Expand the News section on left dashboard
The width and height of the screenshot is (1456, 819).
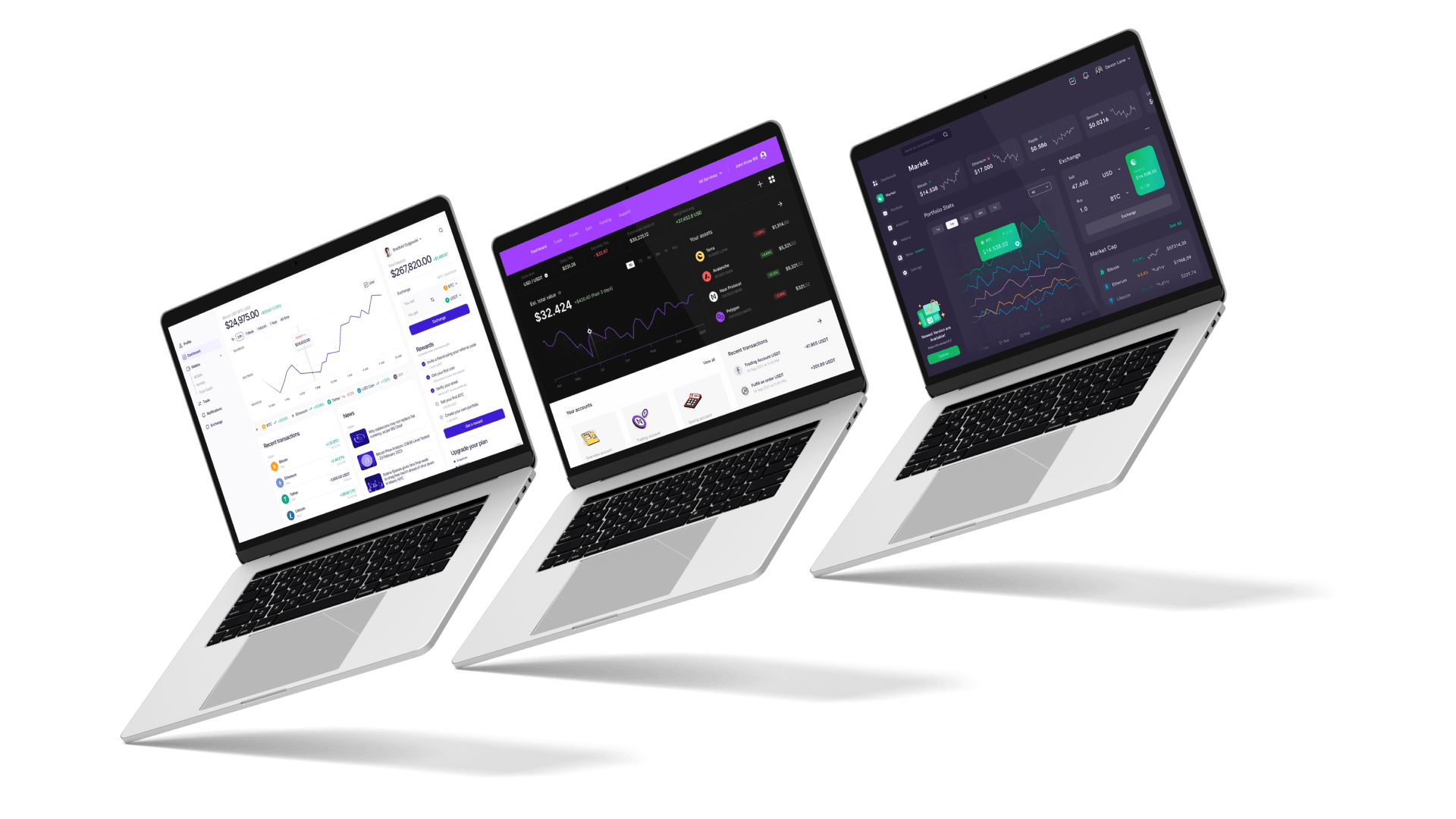[x=347, y=412]
